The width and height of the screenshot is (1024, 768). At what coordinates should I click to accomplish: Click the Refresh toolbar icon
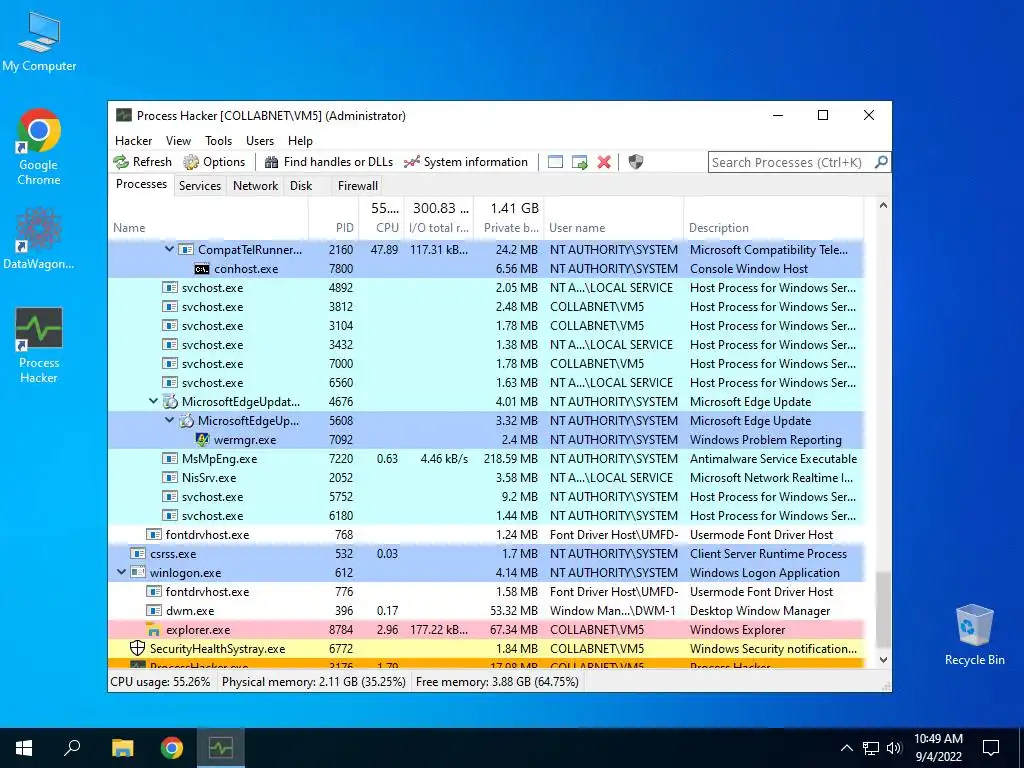click(x=121, y=162)
